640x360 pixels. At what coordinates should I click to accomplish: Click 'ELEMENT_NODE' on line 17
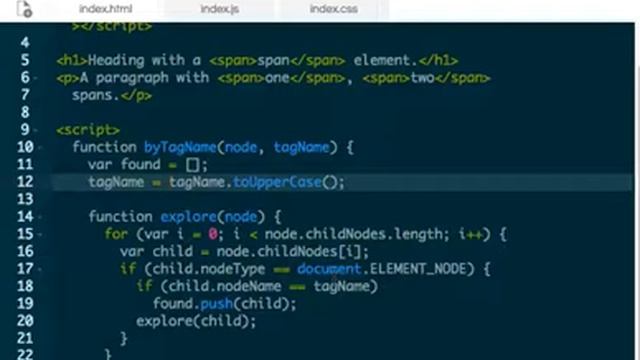coord(418,269)
